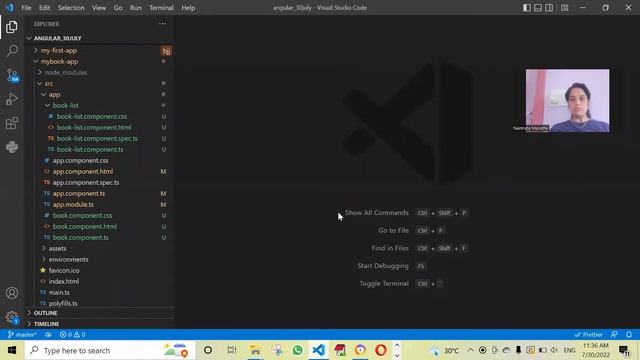Screen dimensions: 640x360
Task: Click the Visual Studio Code taskbar icon
Action: coord(318,350)
